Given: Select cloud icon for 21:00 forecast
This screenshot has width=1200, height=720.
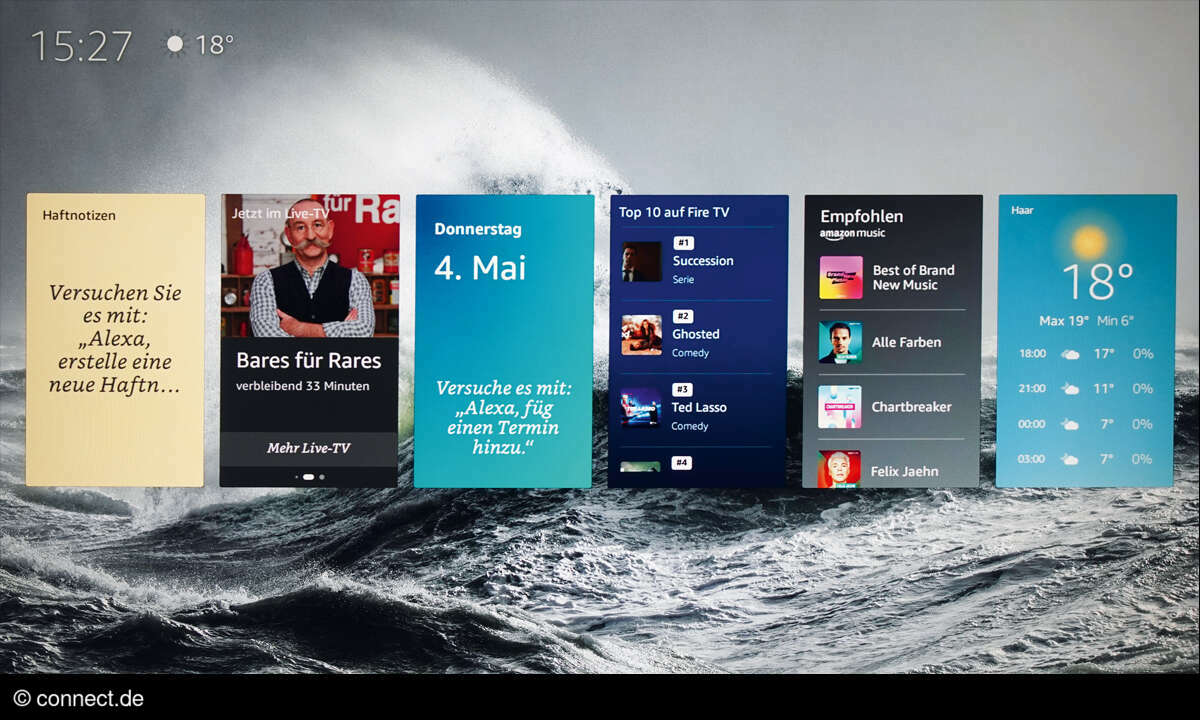Looking at the screenshot, I should [1070, 389].
